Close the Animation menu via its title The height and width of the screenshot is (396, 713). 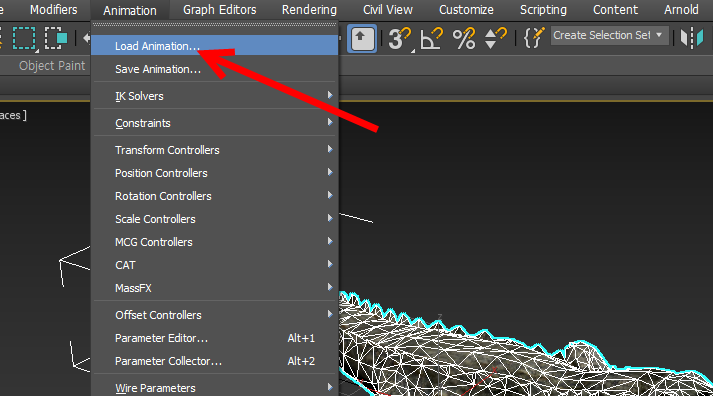coord(130,10)
